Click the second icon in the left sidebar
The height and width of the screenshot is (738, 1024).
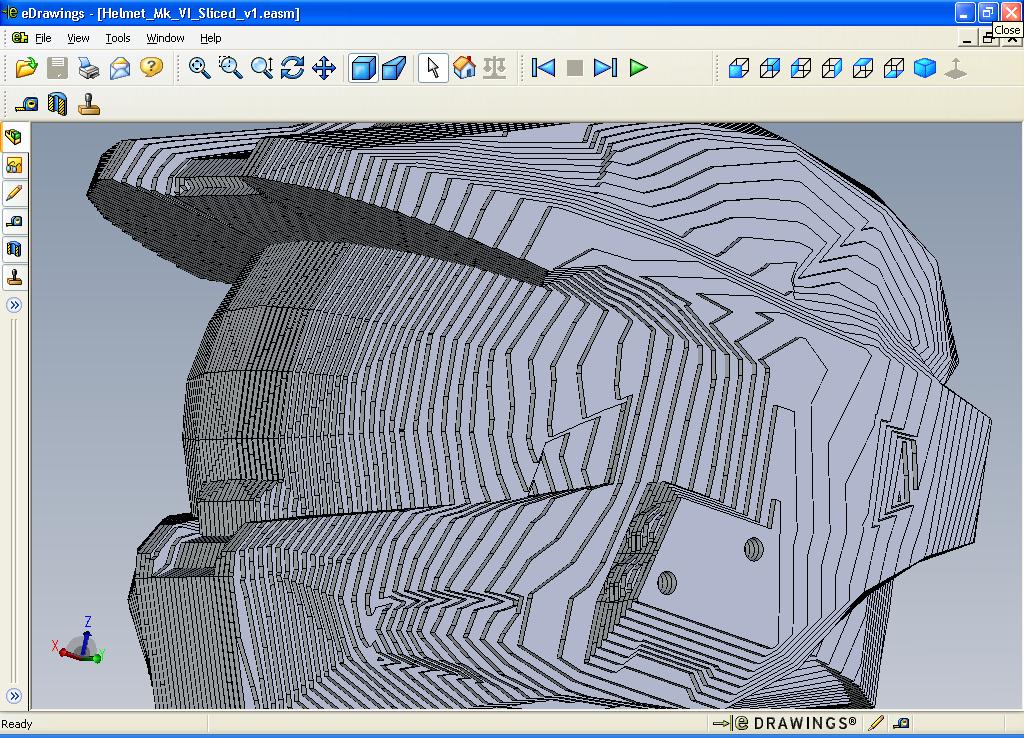coord(14,165)
